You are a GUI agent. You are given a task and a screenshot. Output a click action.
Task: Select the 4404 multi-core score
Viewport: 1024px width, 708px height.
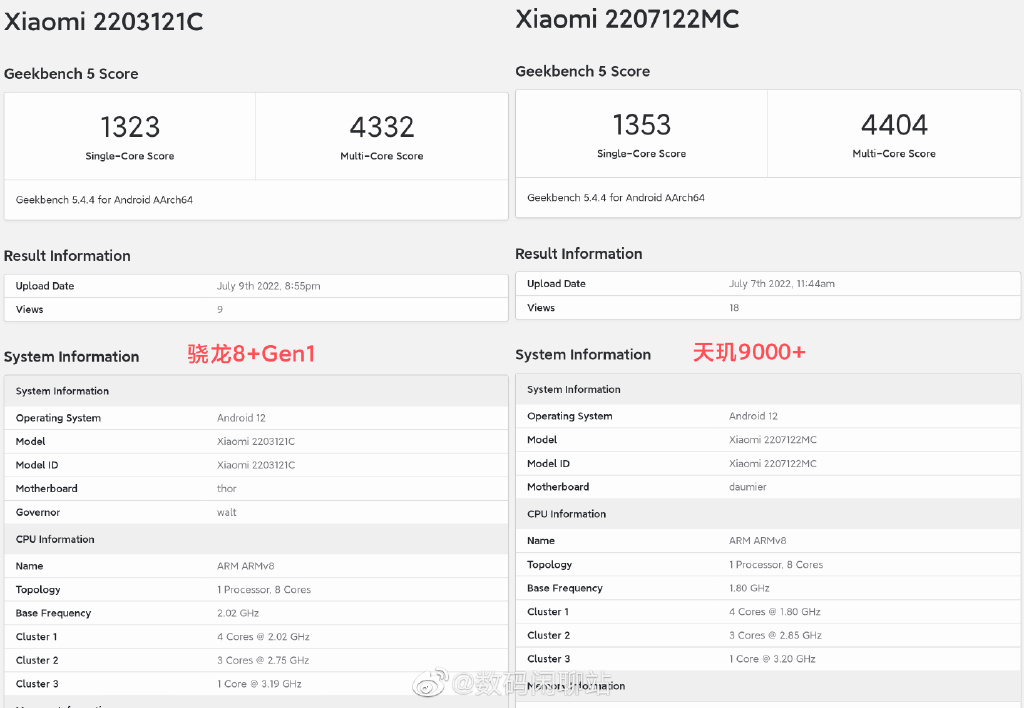894,125
